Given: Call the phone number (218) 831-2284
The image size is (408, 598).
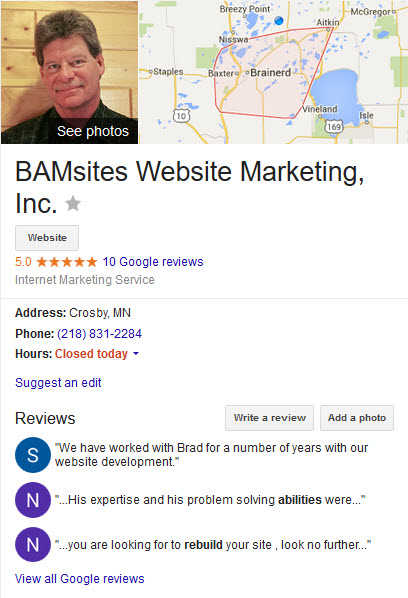Looking at the screenshot, I should point(100,334).
